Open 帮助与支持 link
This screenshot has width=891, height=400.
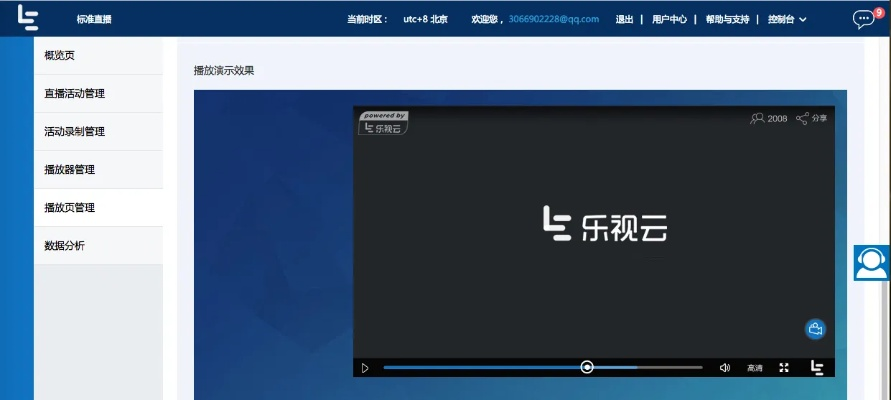click(x=727, y=19)
